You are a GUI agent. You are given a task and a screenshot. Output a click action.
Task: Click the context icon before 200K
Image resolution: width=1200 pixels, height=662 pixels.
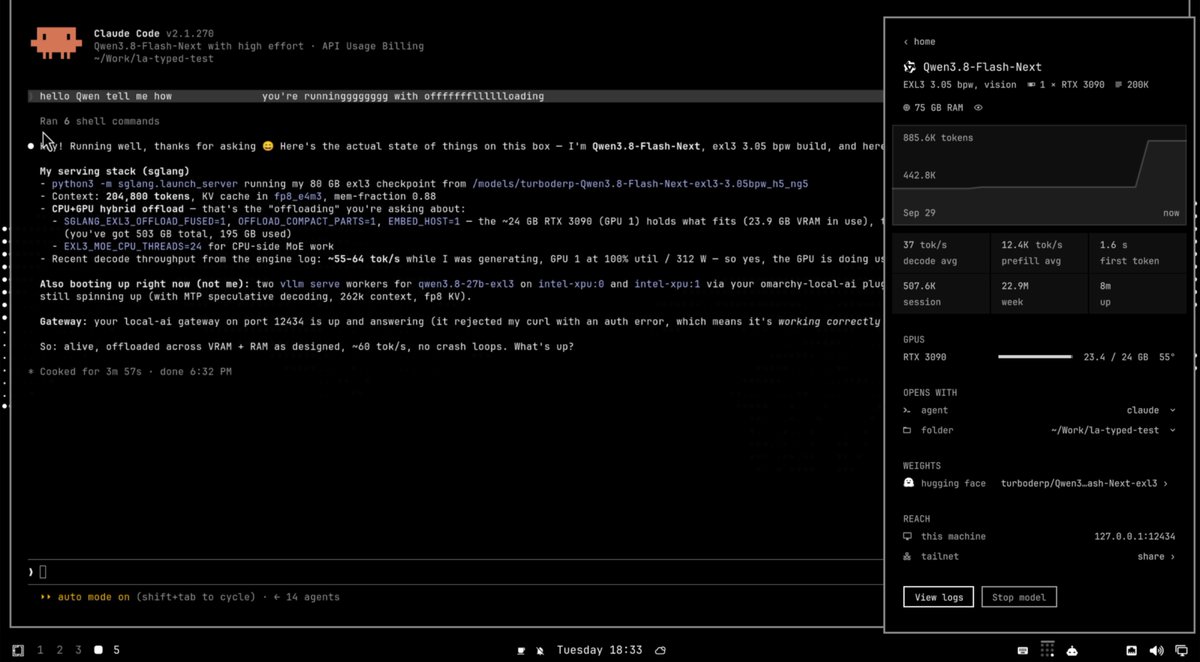pyautogui.click(x=1117, y=85)
